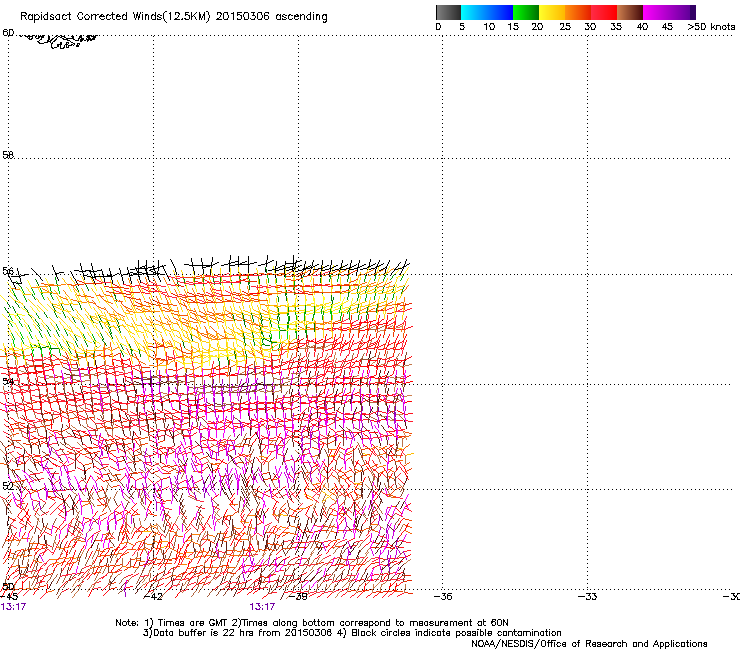Click the ">50 knots" legend label

click(x=711, y=27)
